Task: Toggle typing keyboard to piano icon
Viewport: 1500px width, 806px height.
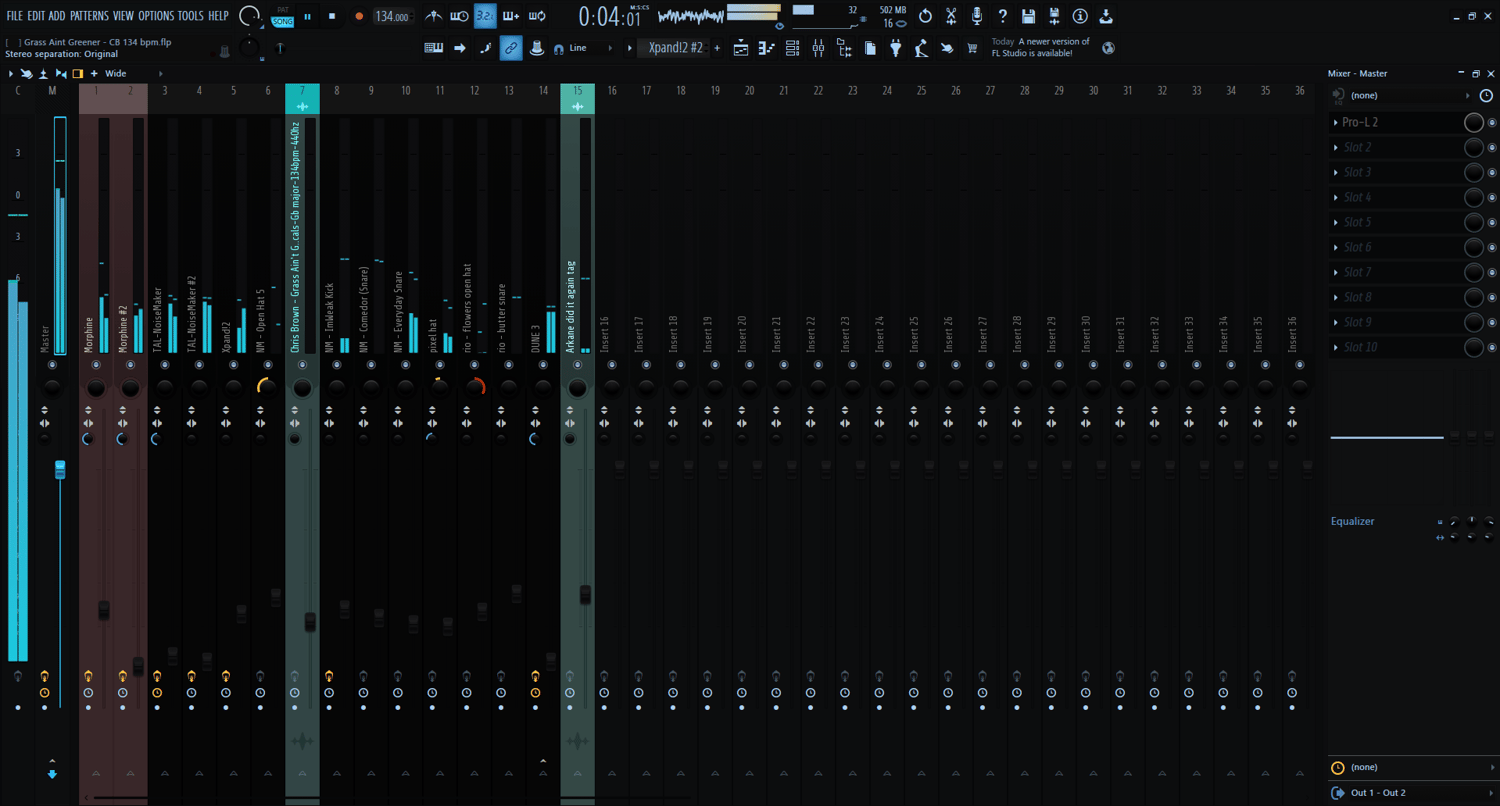Action: (x=434, y=47)
